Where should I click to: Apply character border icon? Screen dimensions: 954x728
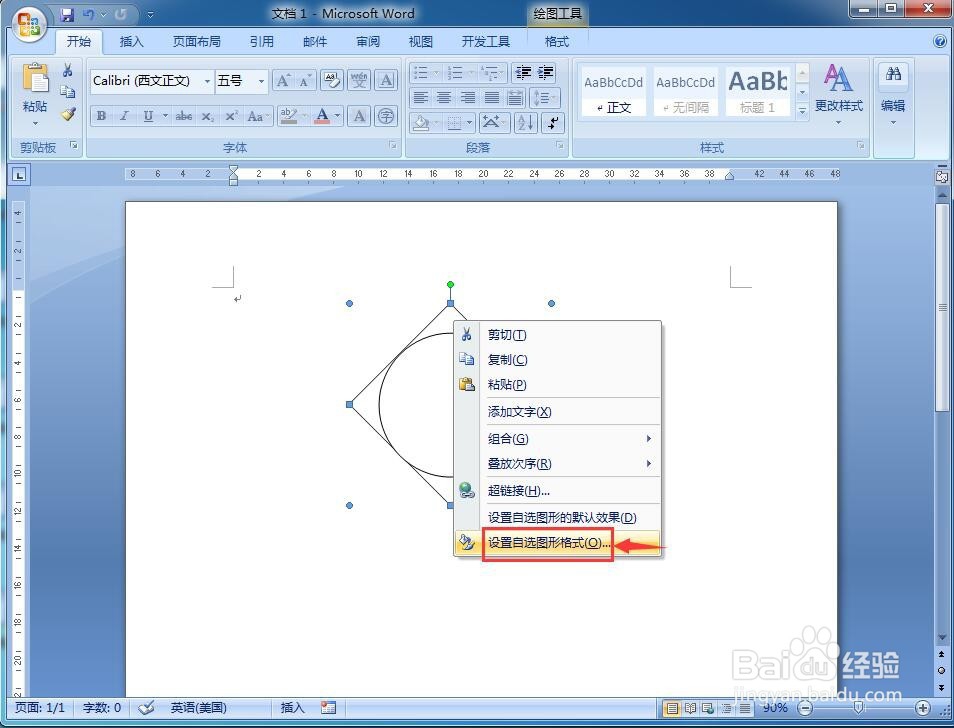point(386,80)
